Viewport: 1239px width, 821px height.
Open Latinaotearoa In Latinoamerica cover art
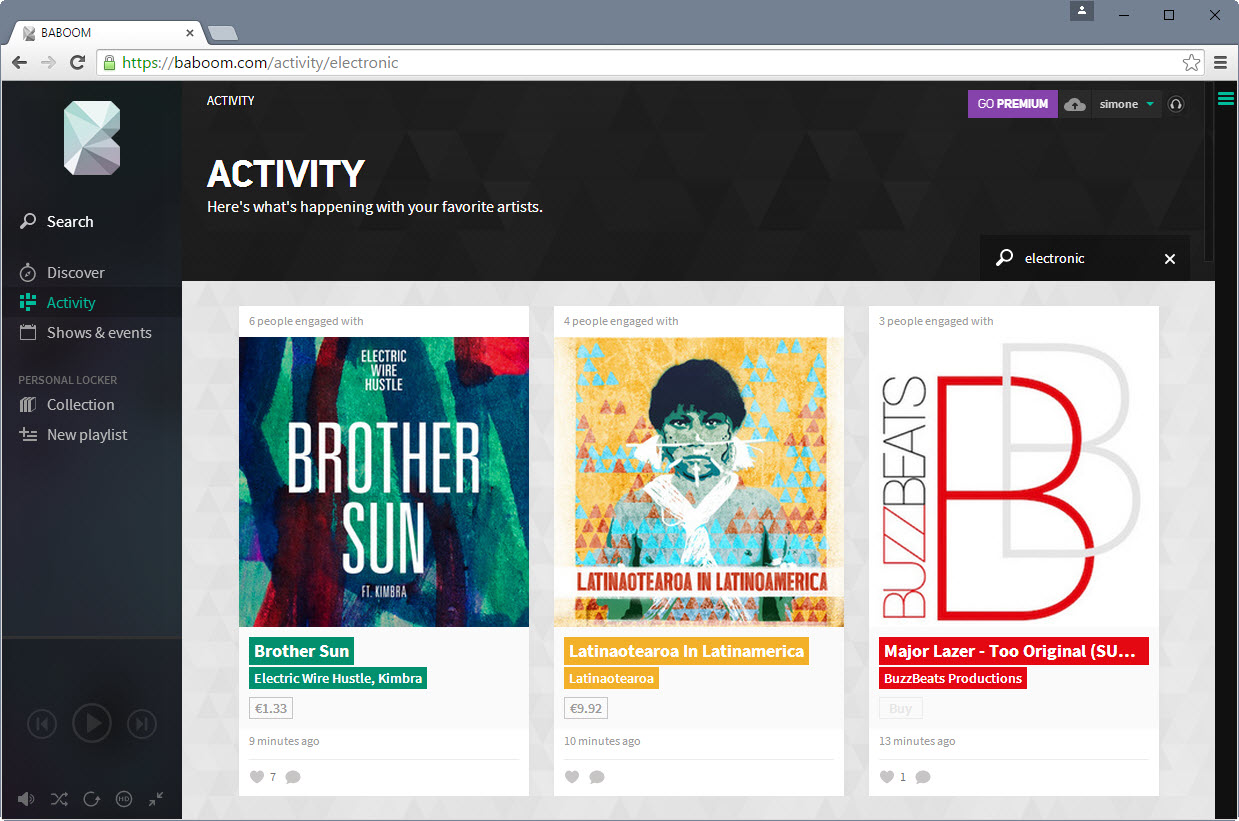pos(699,482)
